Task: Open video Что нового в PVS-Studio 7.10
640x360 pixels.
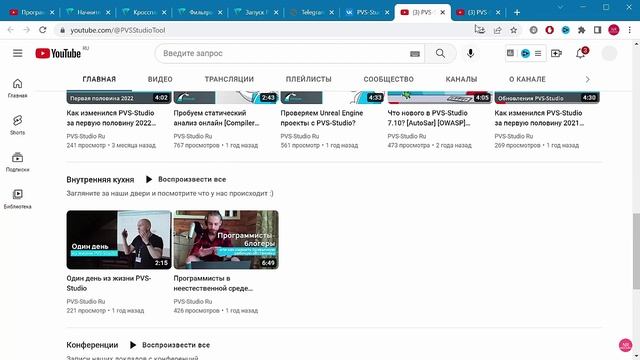Action: coord(429,118)
